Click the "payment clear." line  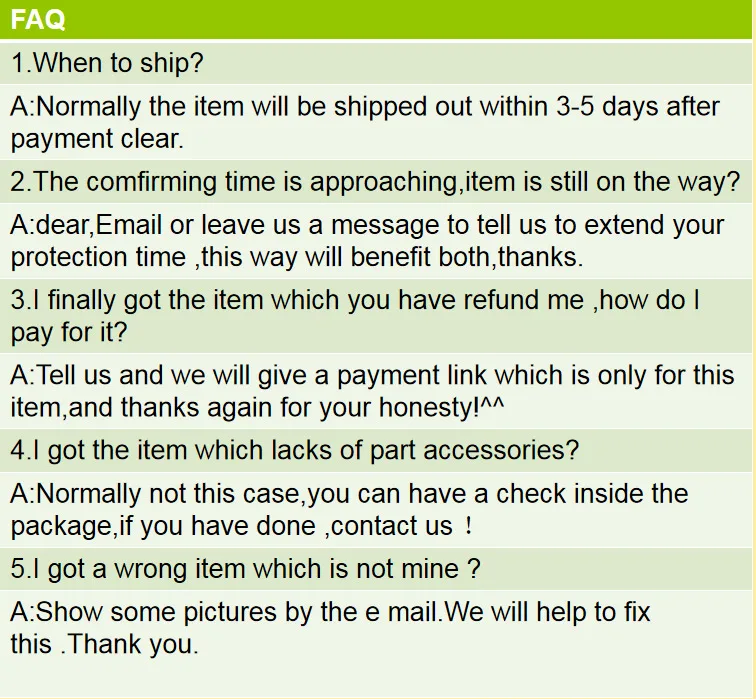coord(97,139)
